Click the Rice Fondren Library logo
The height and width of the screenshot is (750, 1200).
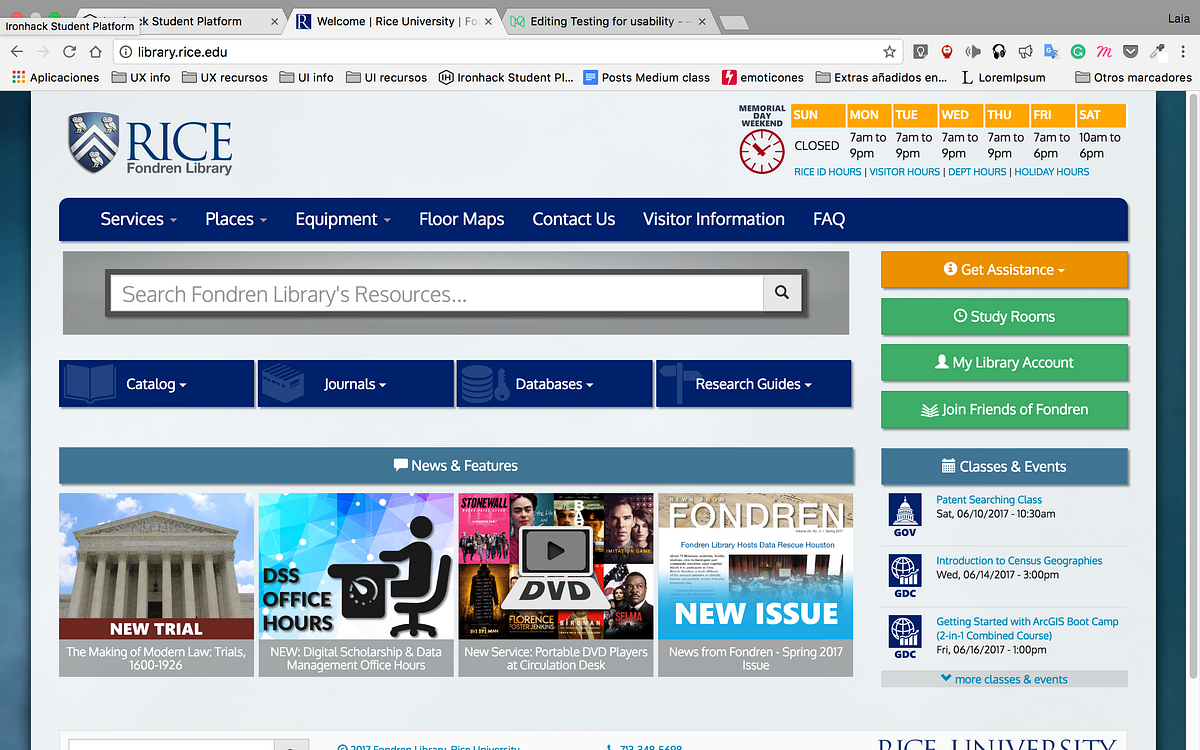pyautogui.click(x=150, y=144)
